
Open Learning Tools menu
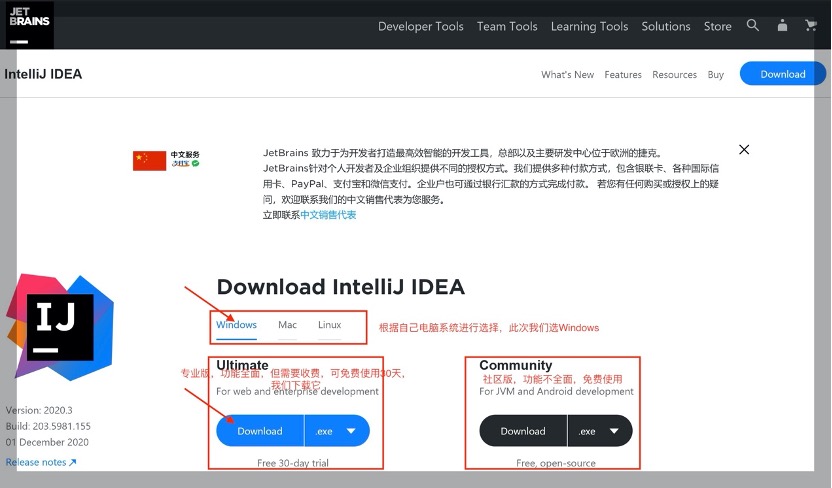(x=589, y=26)
